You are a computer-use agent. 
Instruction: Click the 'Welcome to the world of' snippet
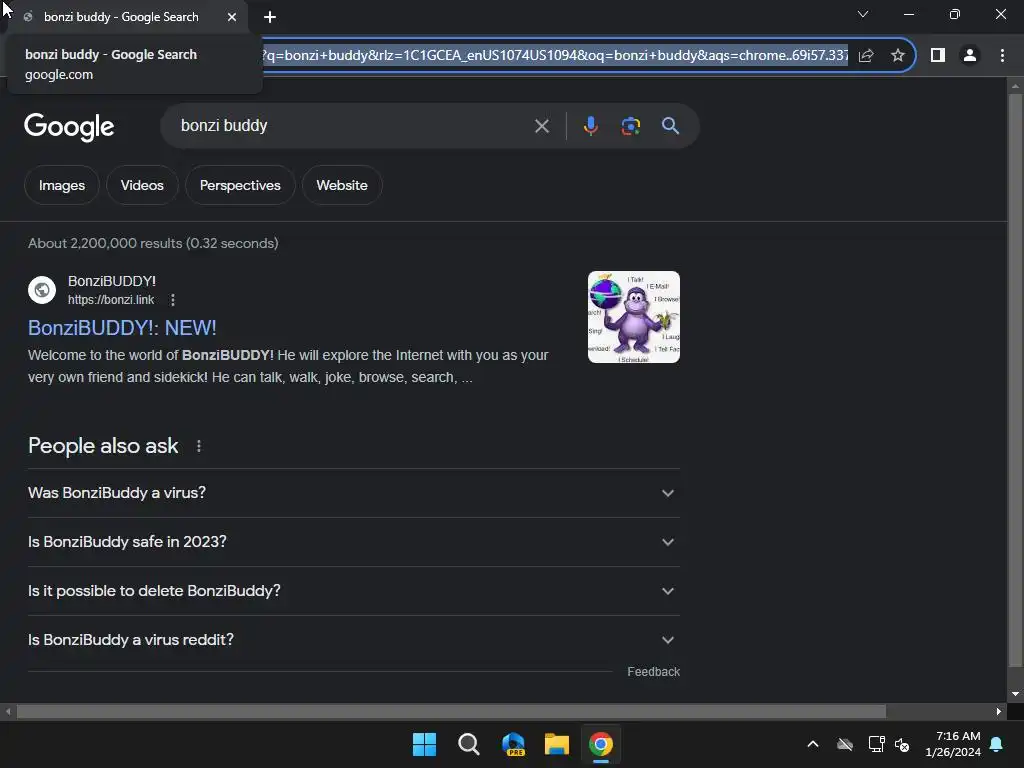[103, 355]
